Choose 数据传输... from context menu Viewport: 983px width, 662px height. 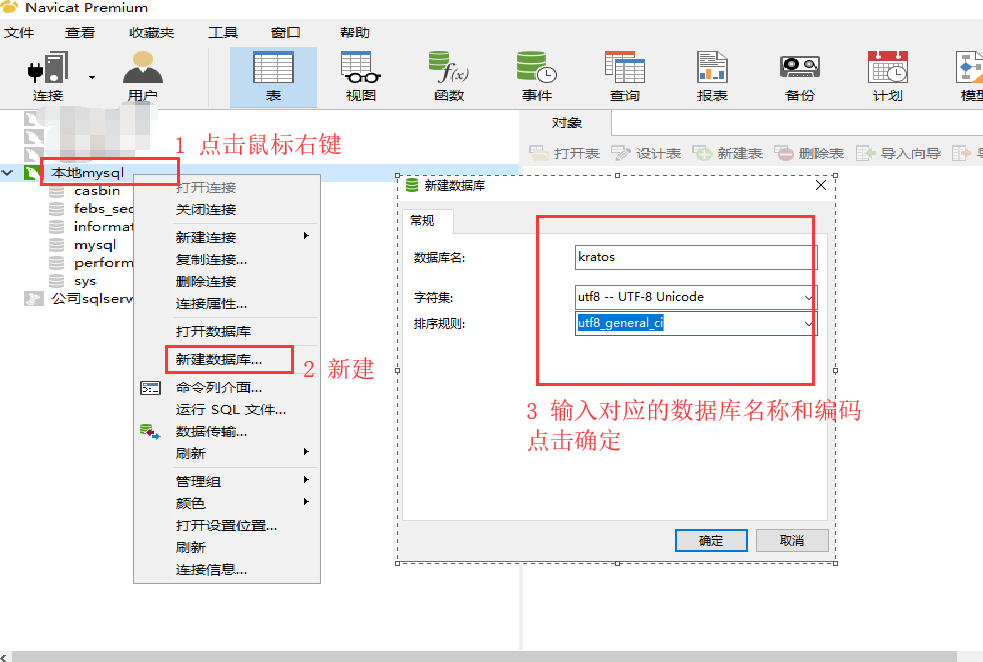click(x=211, y=431)
